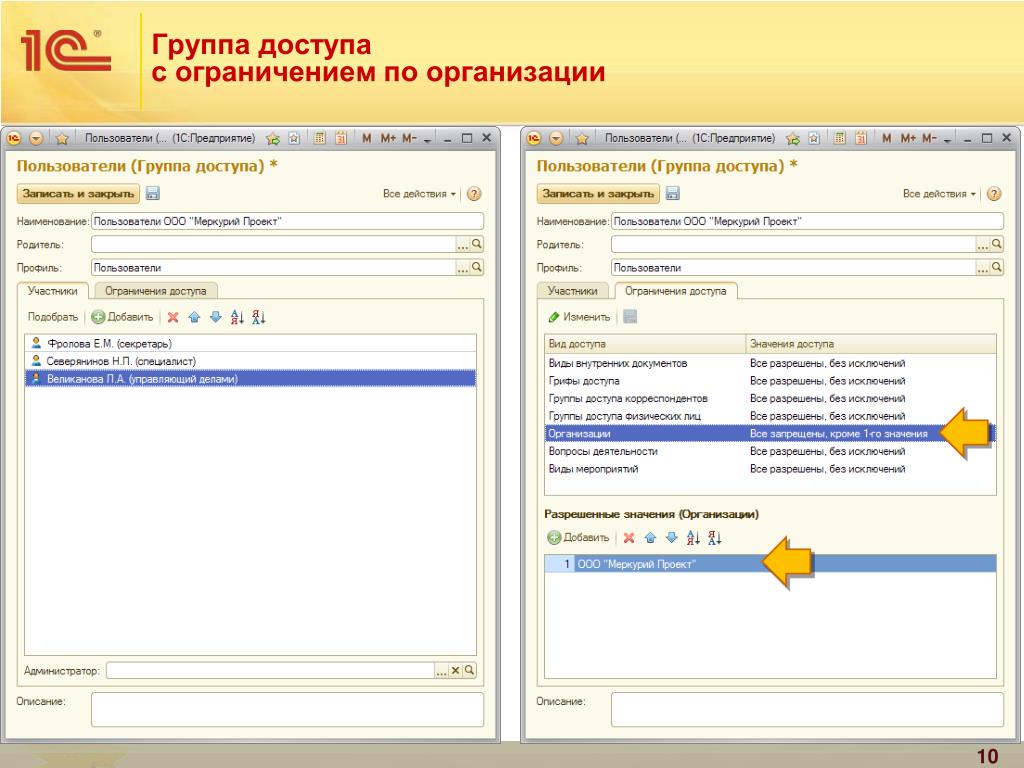The image size is (1024, 768).
Task: Click favorites star in right title bar
Action: [582, 138]
